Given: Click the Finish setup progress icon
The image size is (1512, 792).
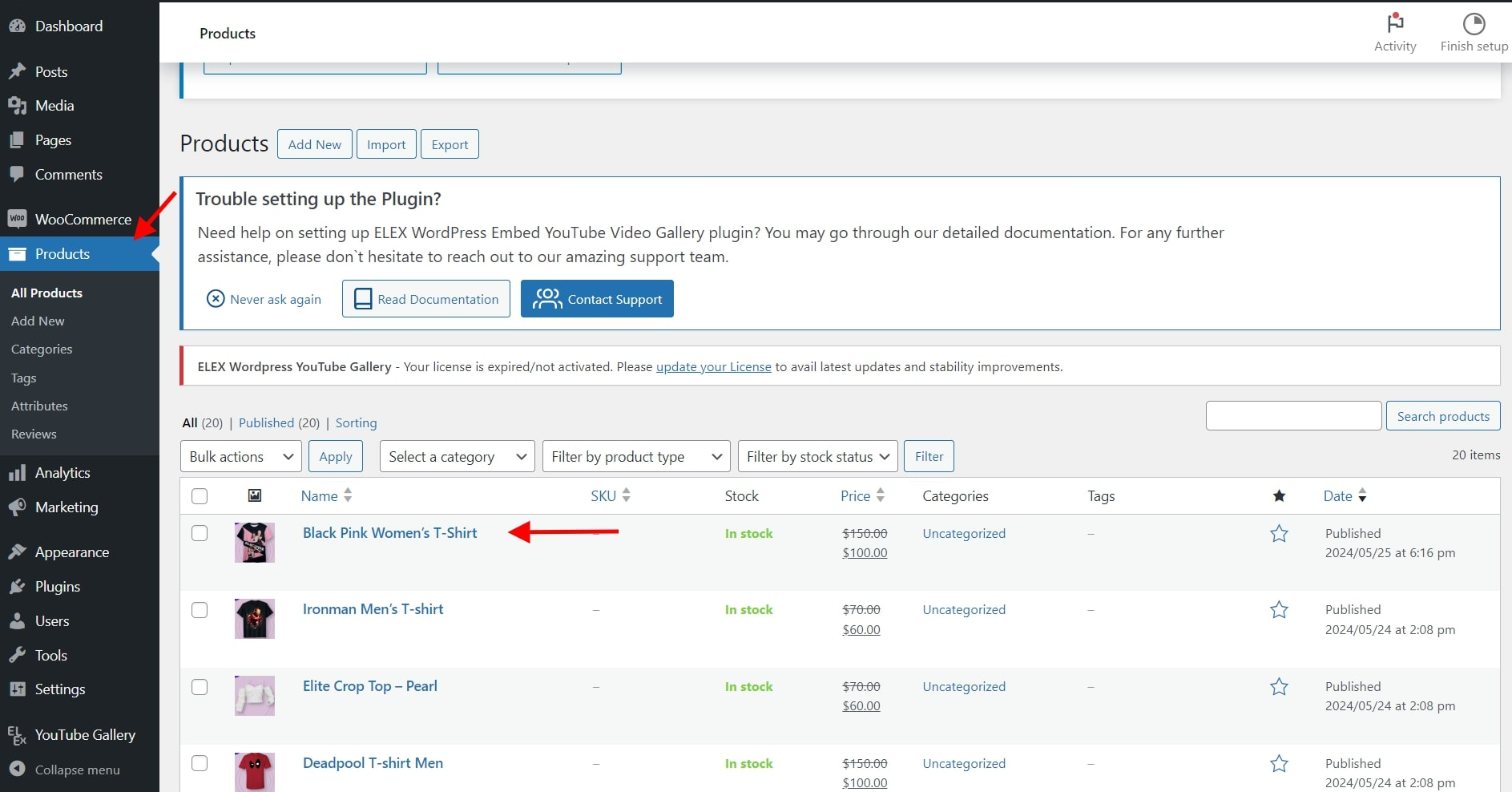Looking at the screenshot, I should pyautogui.click(x=1474, y=23).
